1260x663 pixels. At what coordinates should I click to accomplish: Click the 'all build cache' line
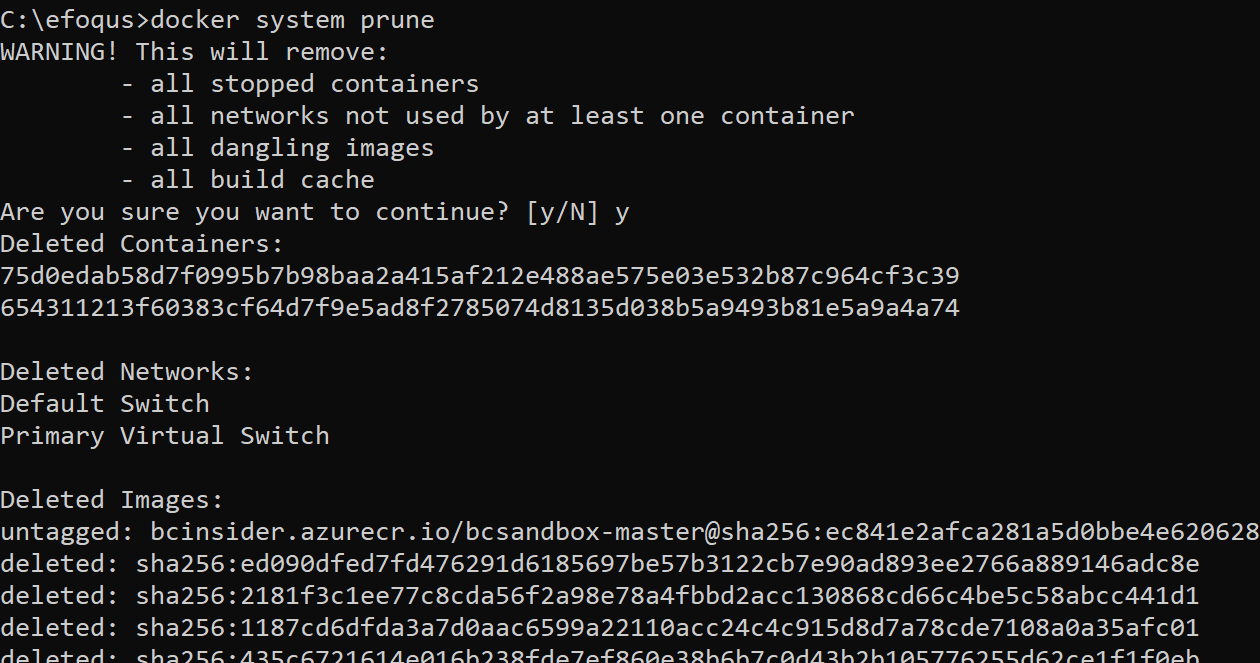248,180
